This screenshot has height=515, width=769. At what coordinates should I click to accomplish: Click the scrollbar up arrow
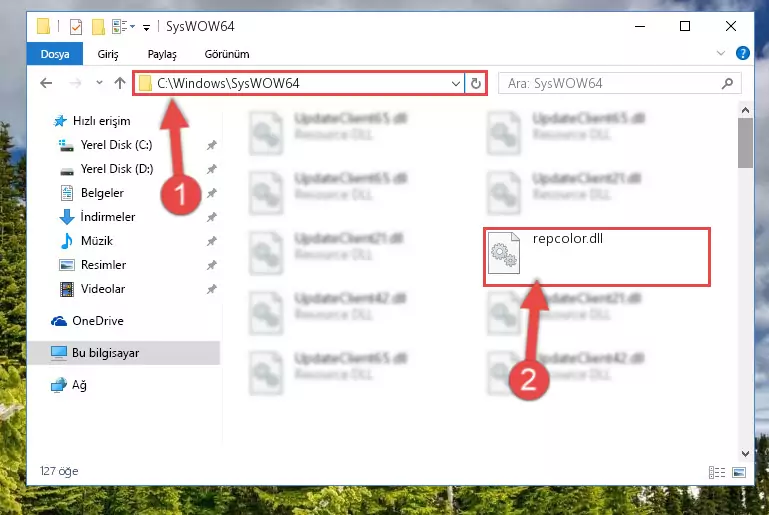point(745,110)
